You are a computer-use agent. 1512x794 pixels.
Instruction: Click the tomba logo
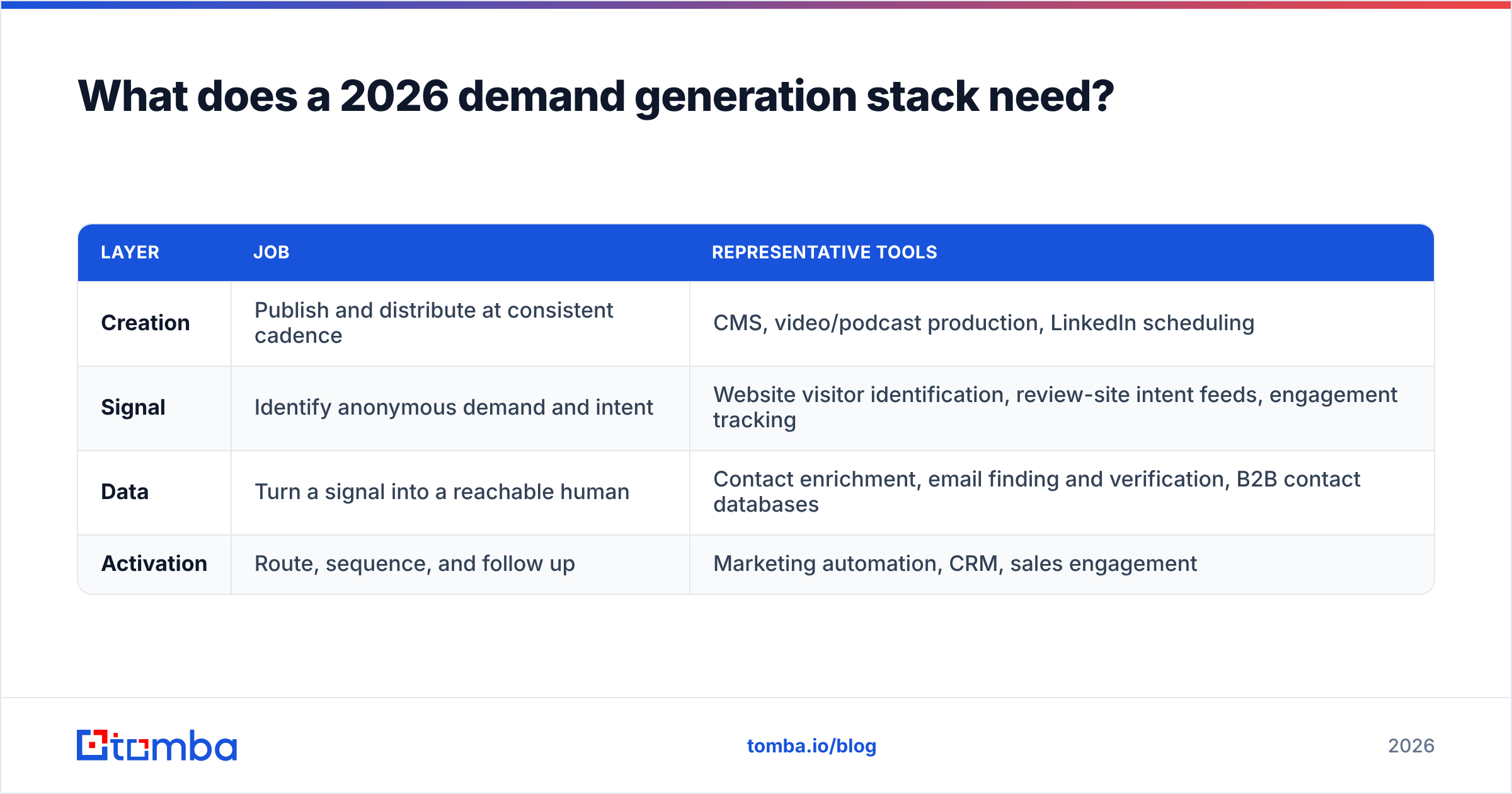(x=157, y=745)
